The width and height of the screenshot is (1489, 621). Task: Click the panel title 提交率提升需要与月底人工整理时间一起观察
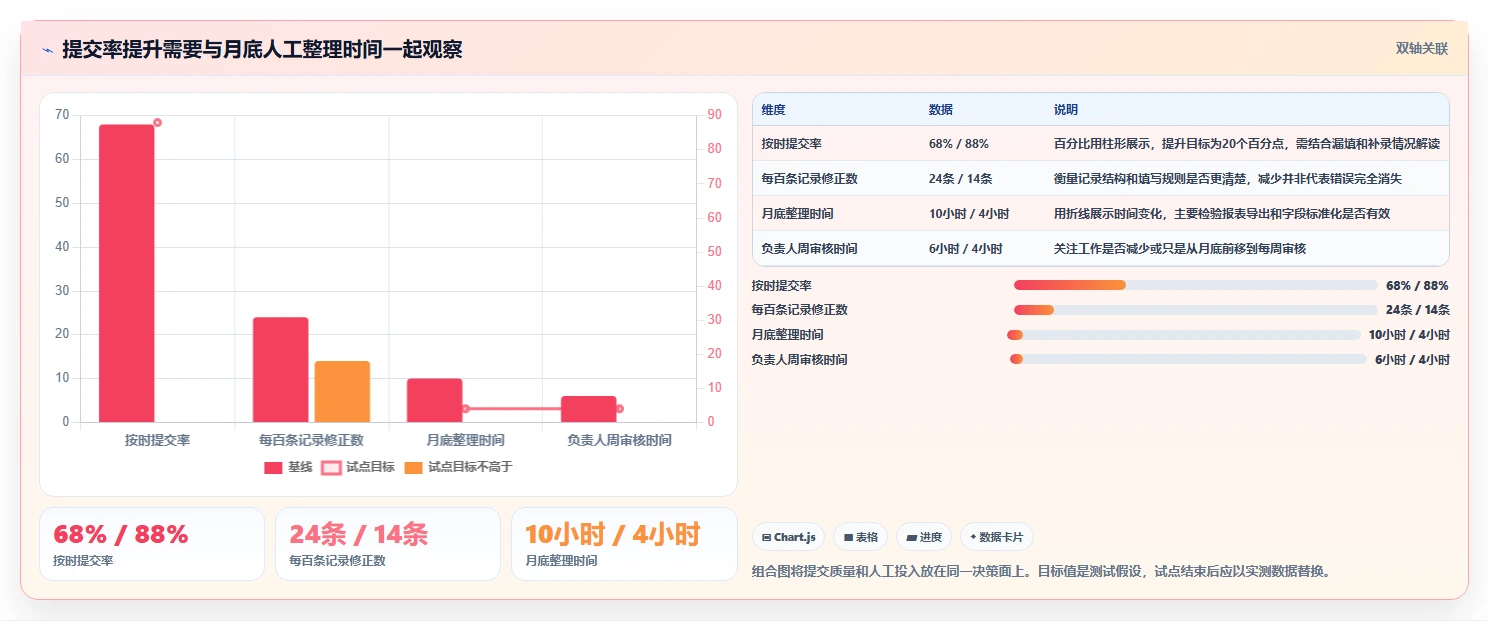click(x=262, y=50)
